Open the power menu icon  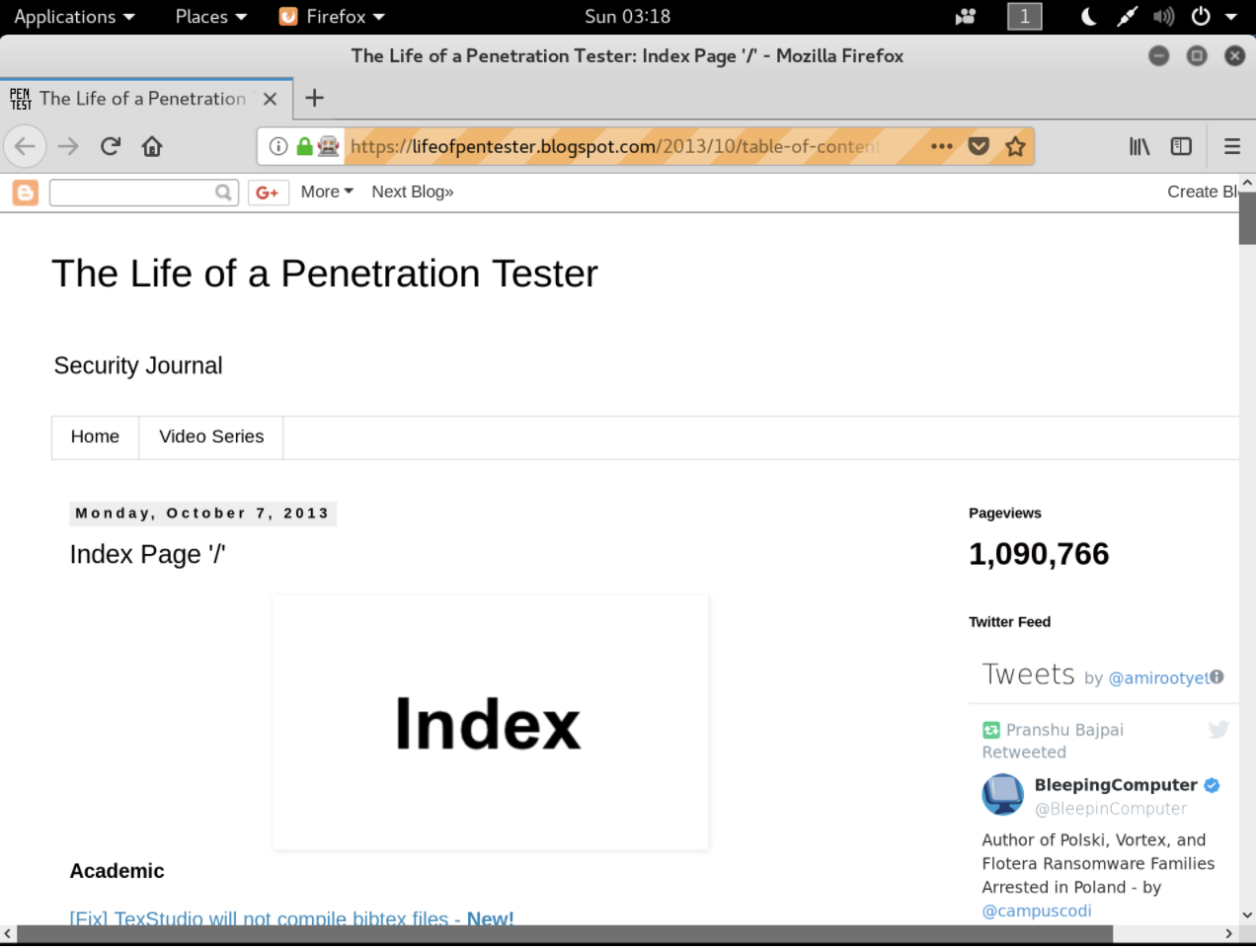click(x=1201, y=17)
